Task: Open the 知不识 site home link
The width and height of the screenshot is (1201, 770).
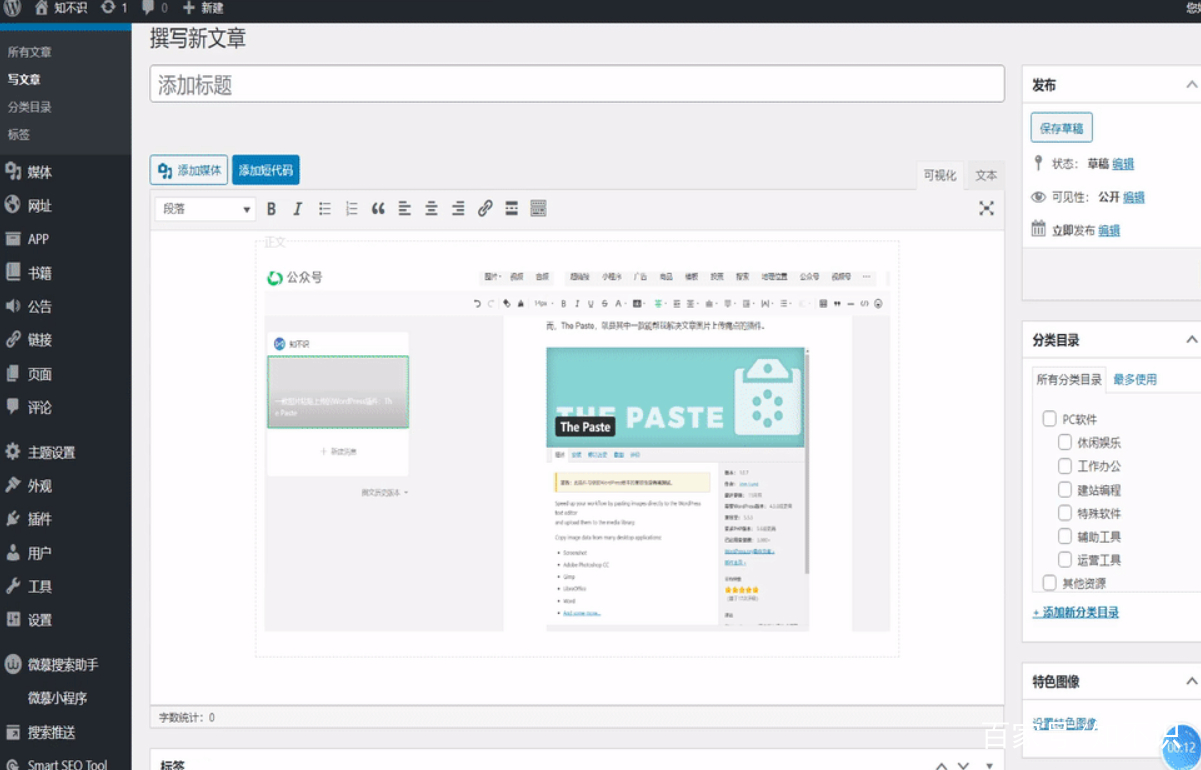Action: [x=61, y=8]
